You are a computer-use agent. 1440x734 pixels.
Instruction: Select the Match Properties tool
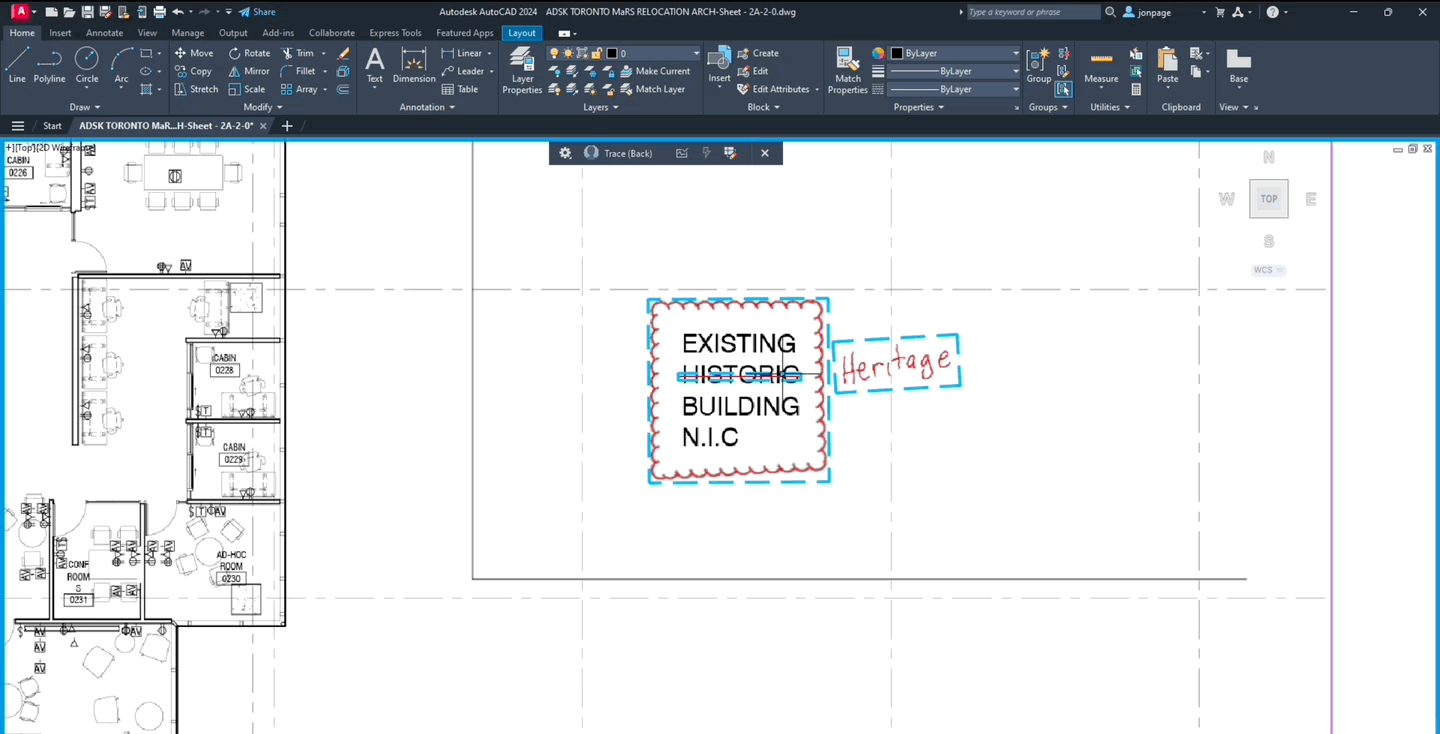pyautogui.click(x=847, y=70)
